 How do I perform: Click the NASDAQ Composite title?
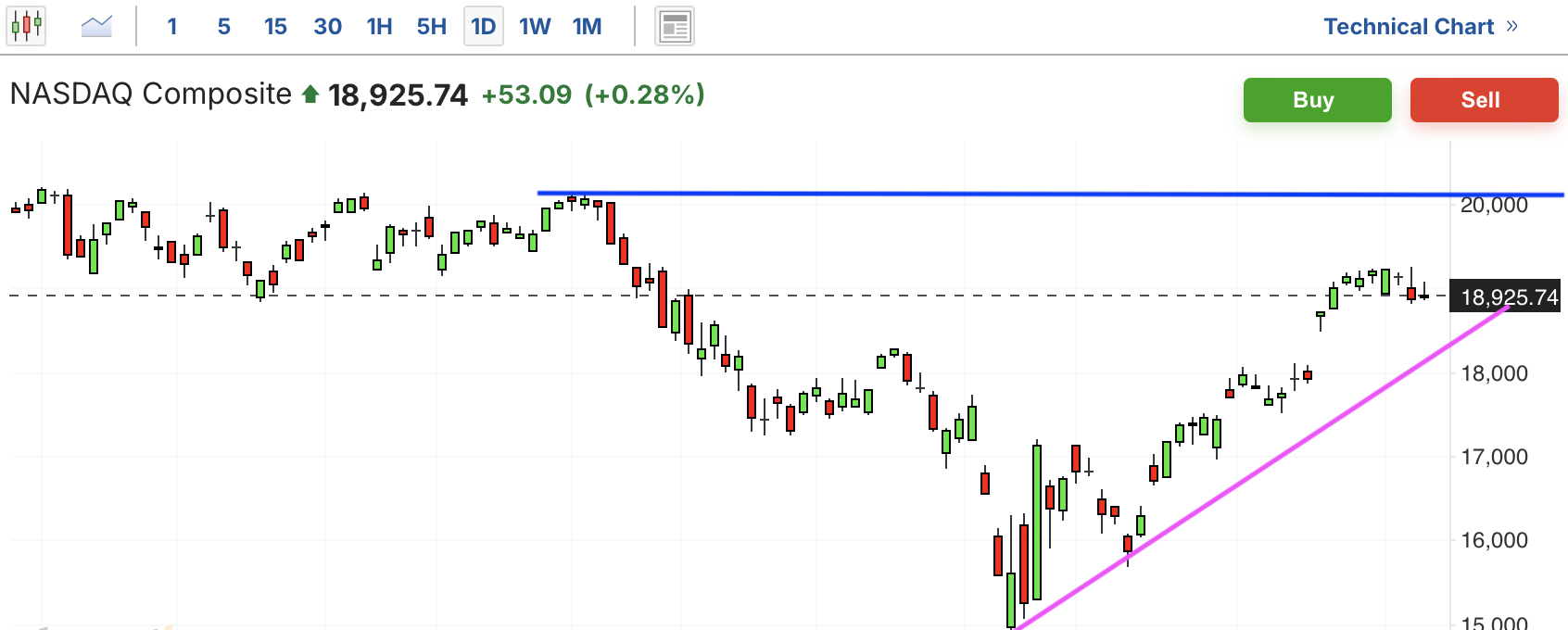(x=151, y=94)
